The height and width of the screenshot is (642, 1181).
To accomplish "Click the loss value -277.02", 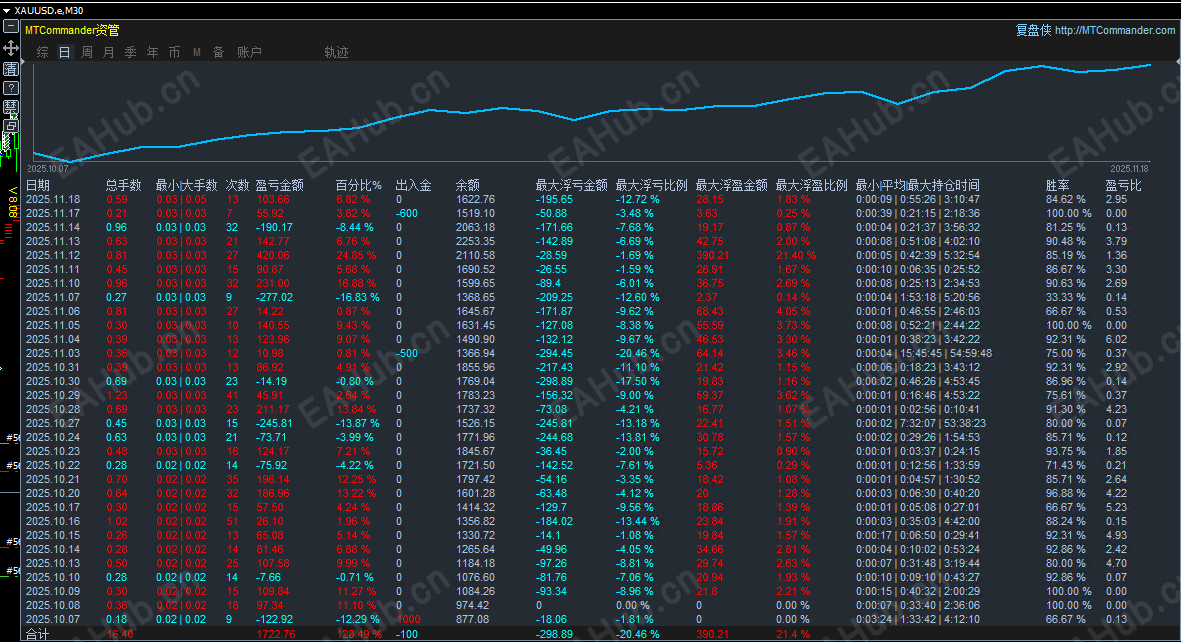I will click(275, 298).
